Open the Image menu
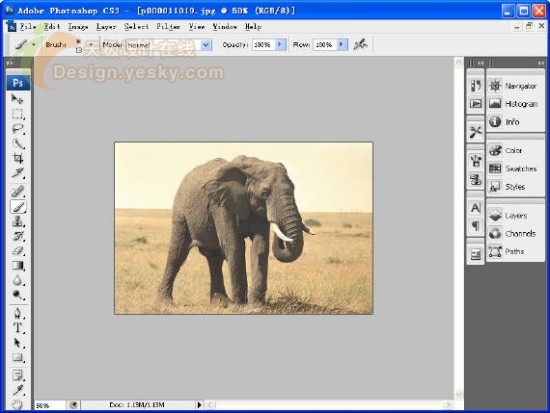This screenshot has width=550, height=413. pyautogui.click(x=78, y=27)
